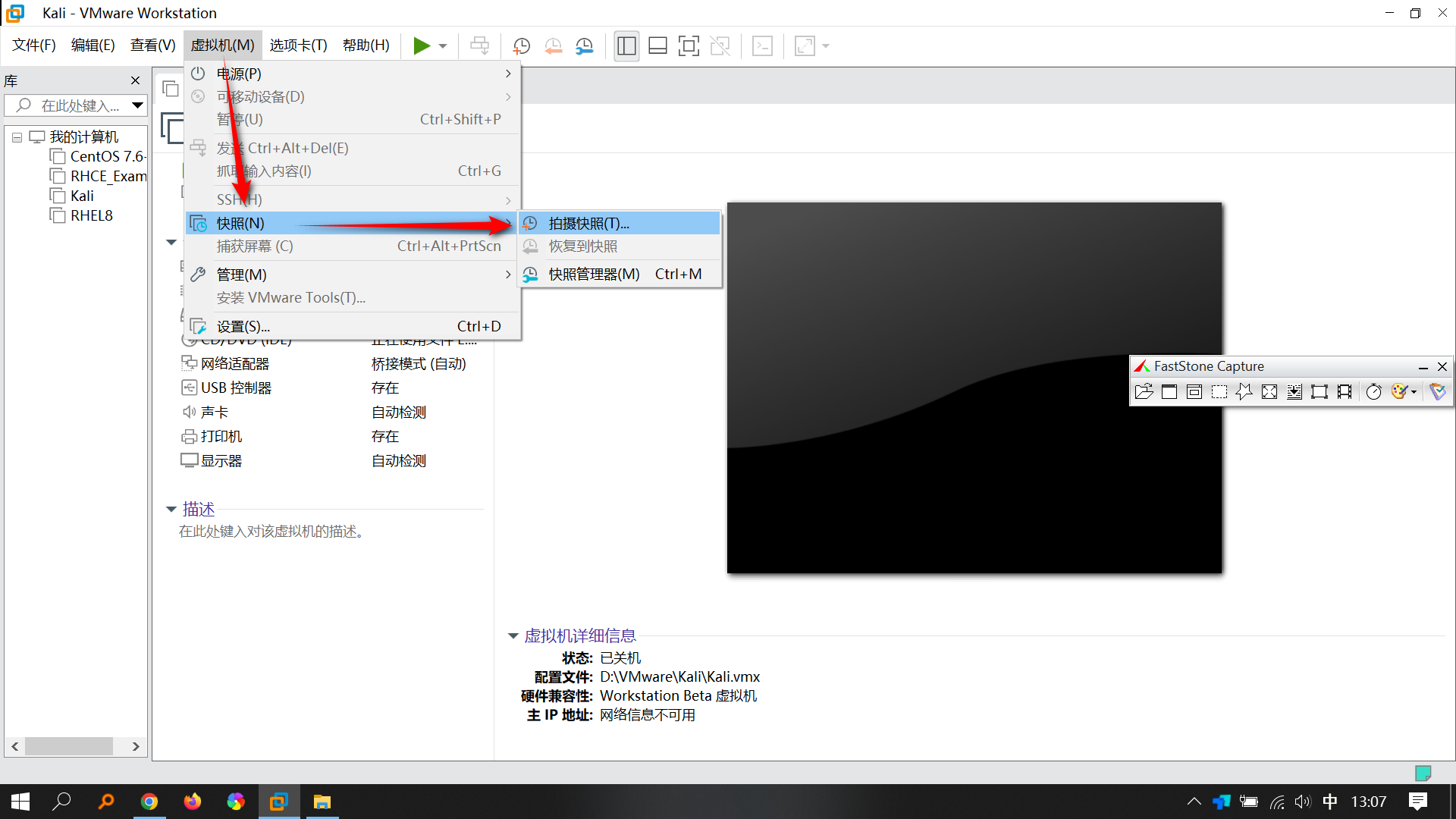Open 快照管理器(M) menu entry
The width and height of the screenshot is (1456, 819).
point(594,275)
